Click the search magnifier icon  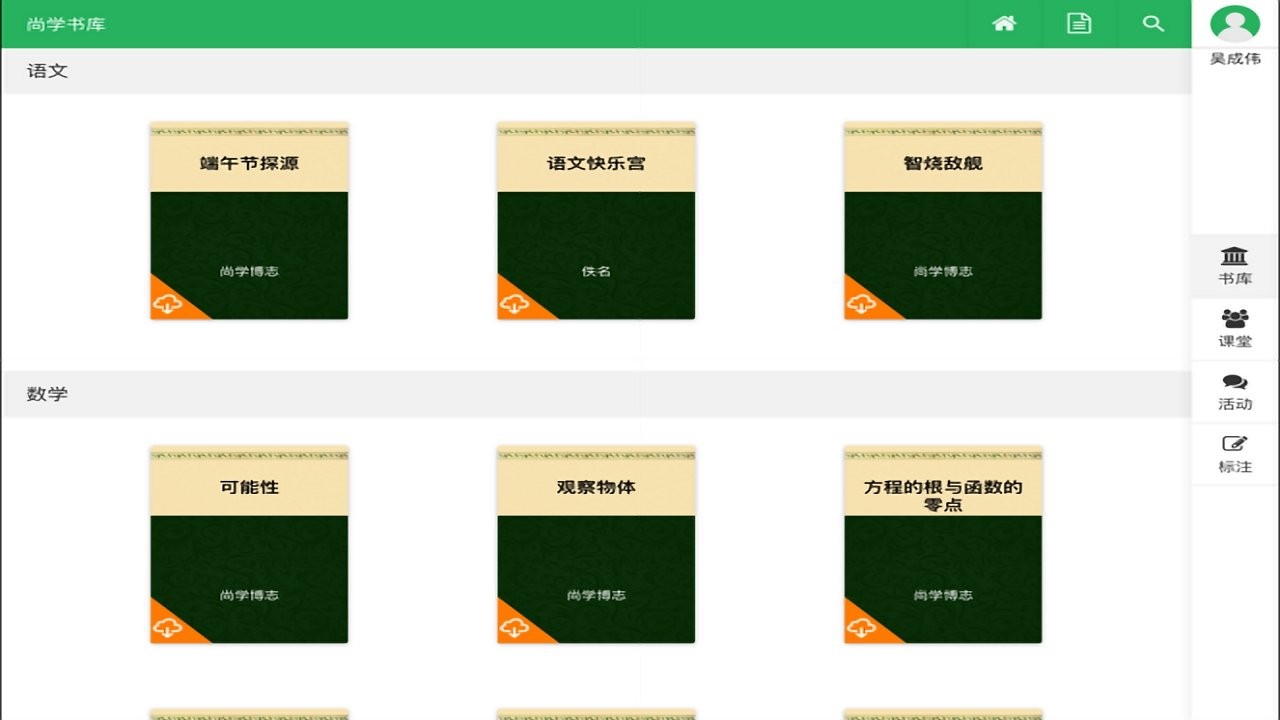(1153, 23)
